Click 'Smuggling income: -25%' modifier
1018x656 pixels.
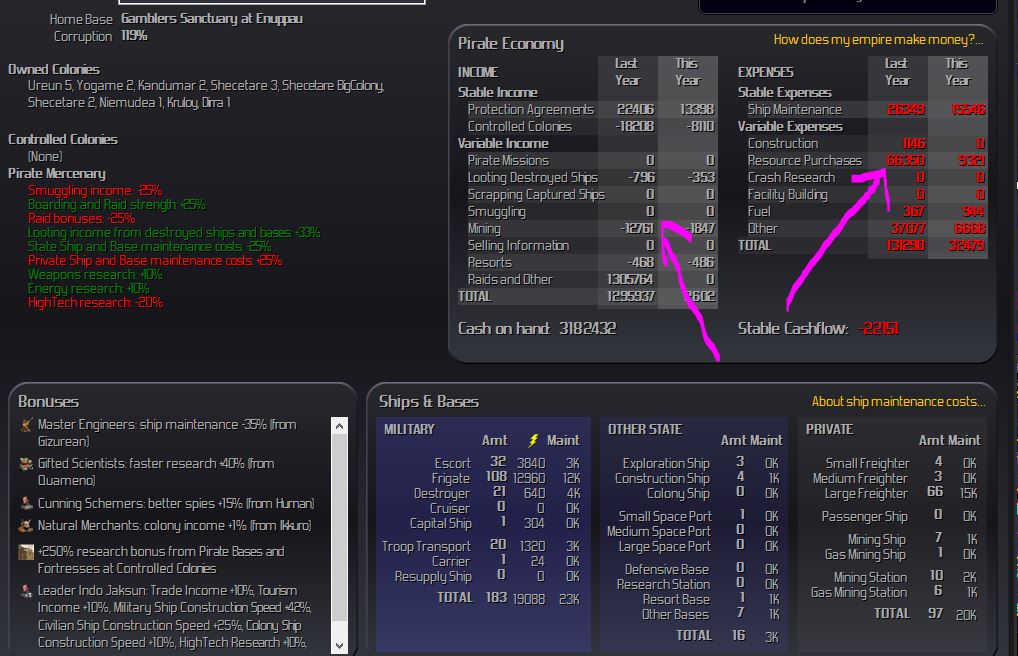(95, 190)
